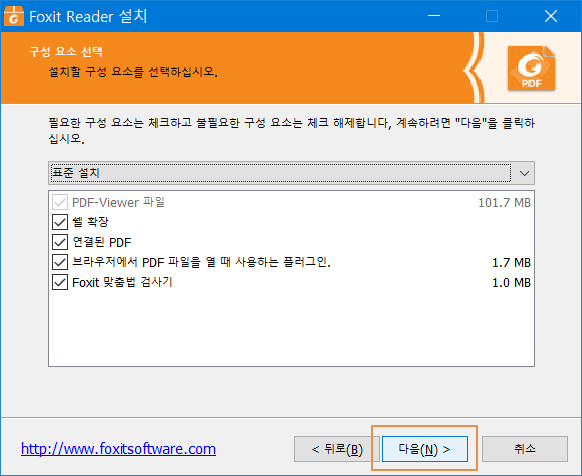The height and width of the screenshot is (476, 582).
Task: Click the 구성 요소 선택 heading
Action: [66, 51]
